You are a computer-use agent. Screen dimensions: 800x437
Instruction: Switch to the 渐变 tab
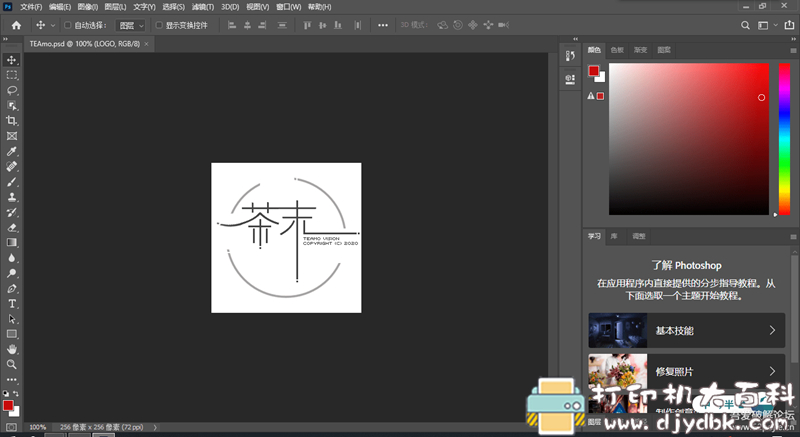(x=640, y=50)
